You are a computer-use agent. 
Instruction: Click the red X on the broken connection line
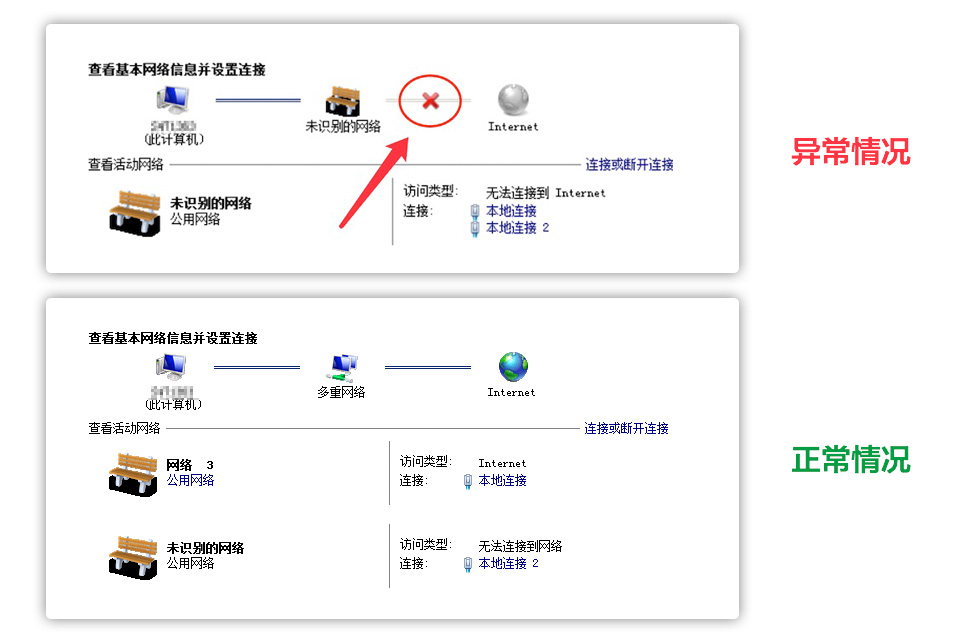(429, 100)
